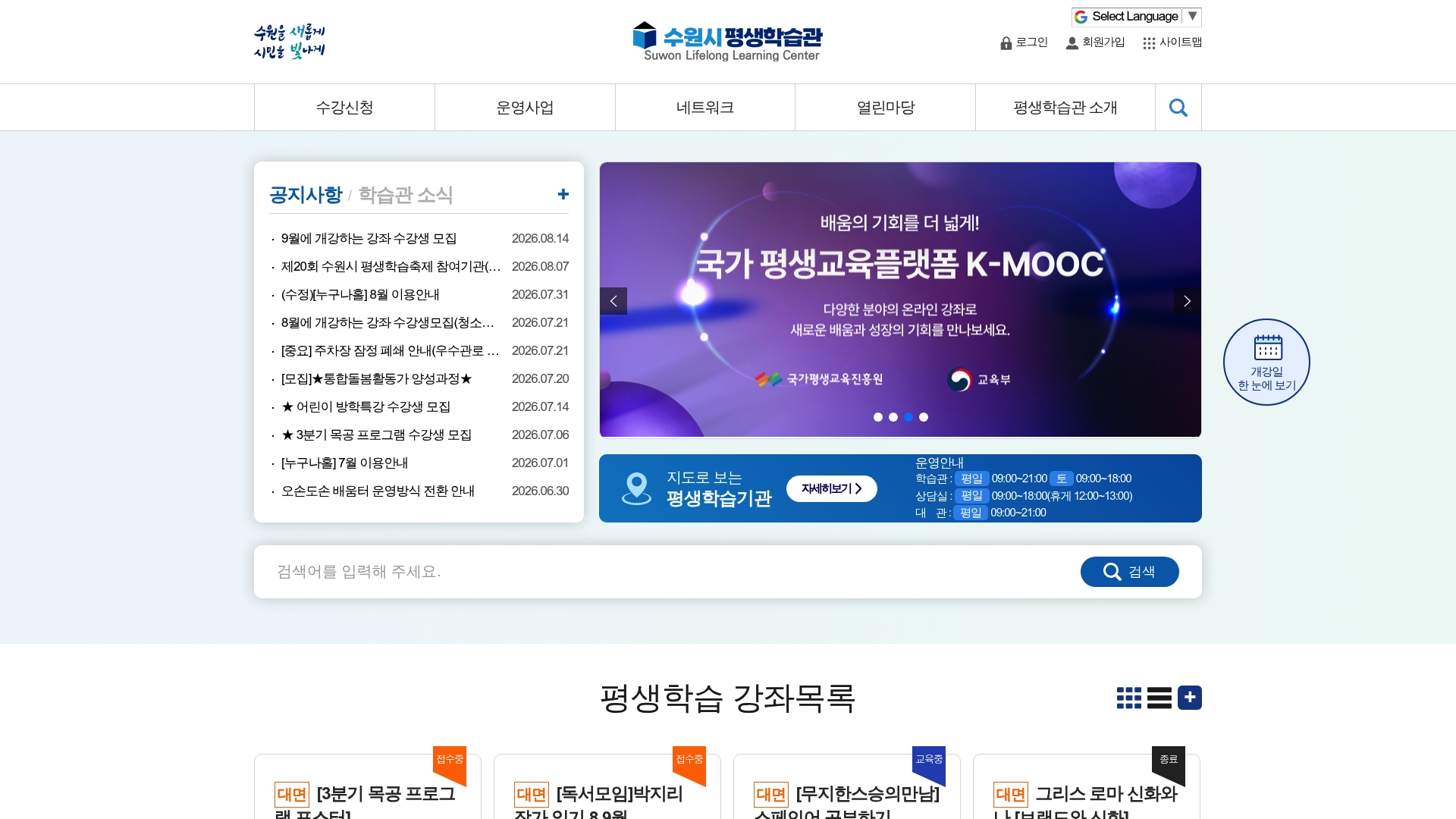Click the 자세히보기 button
The image size is (1456, 819).
[x=832, y=488]
